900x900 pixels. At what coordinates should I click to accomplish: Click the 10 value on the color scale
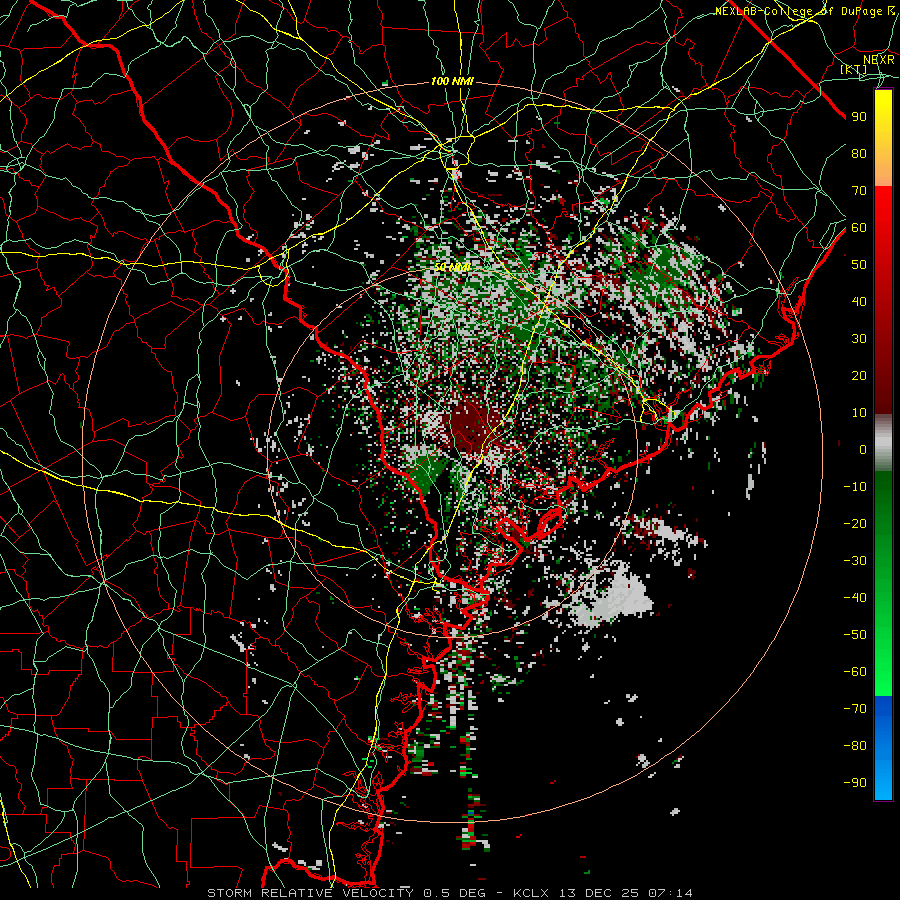(859, 413)
